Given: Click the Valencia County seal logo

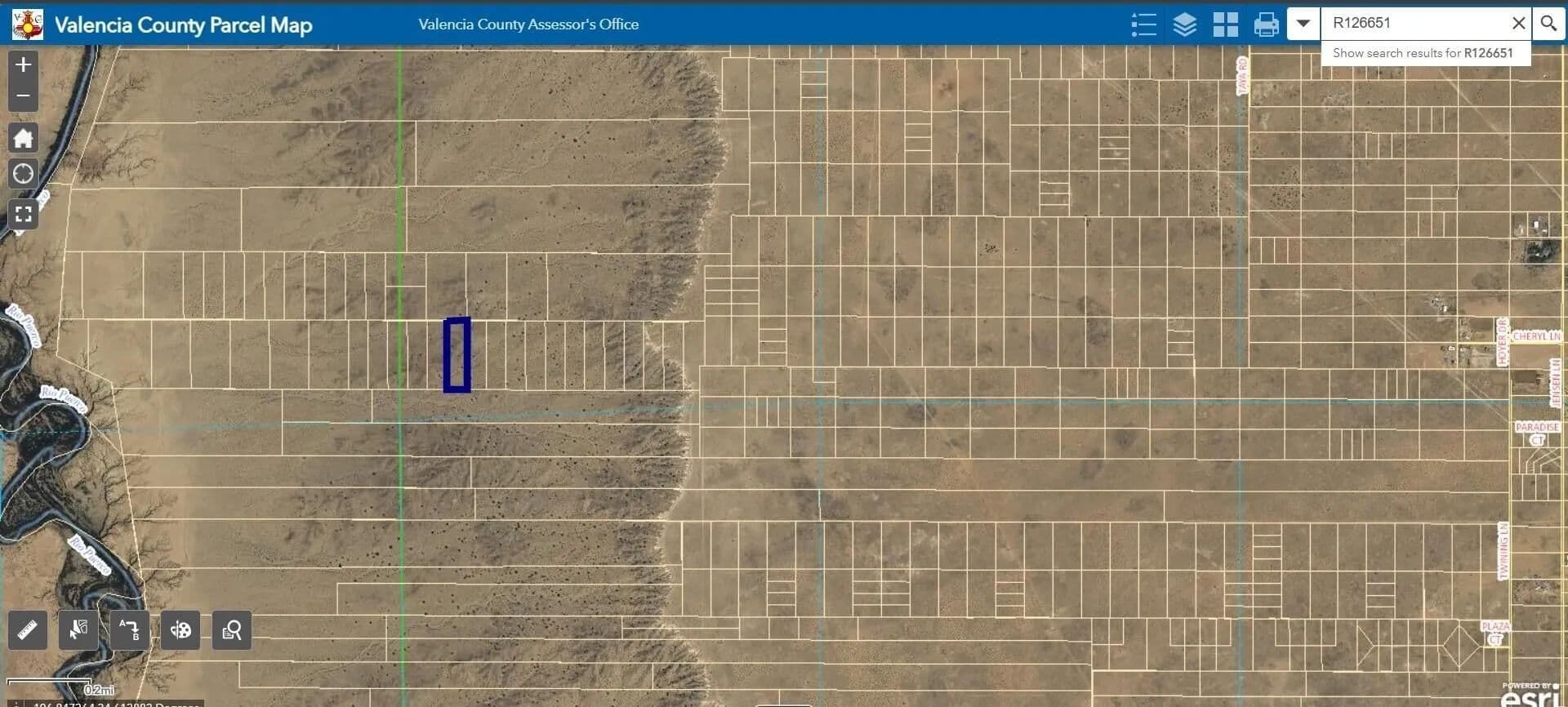Looking at the screenshot, I should (28, 24).
